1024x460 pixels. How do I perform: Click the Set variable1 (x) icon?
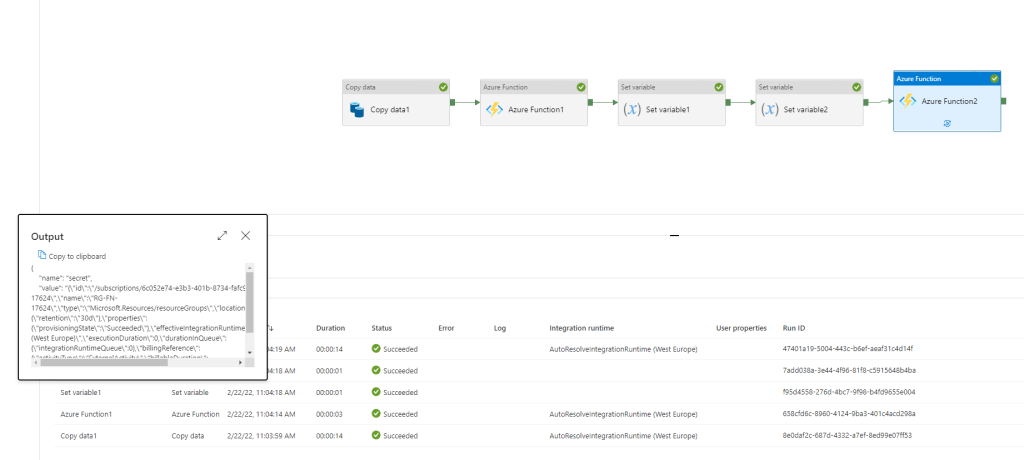631,109
